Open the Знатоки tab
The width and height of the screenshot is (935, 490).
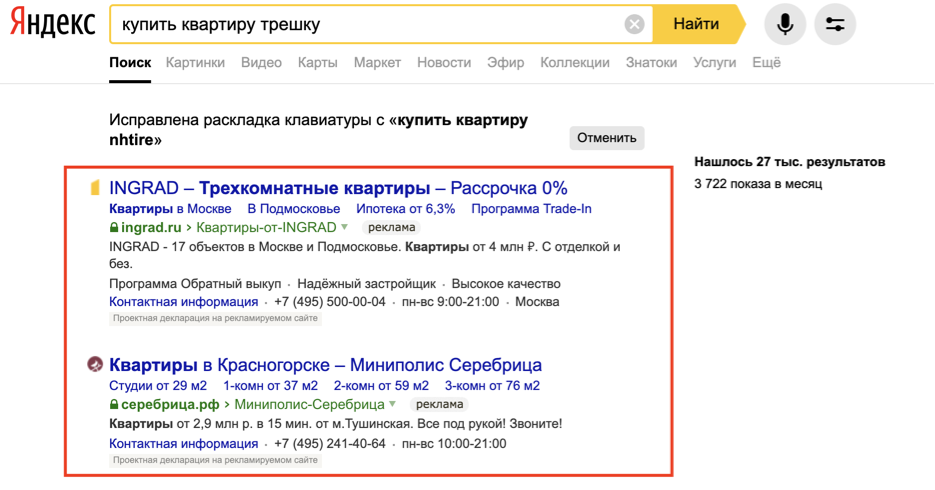tap(651, 63)
